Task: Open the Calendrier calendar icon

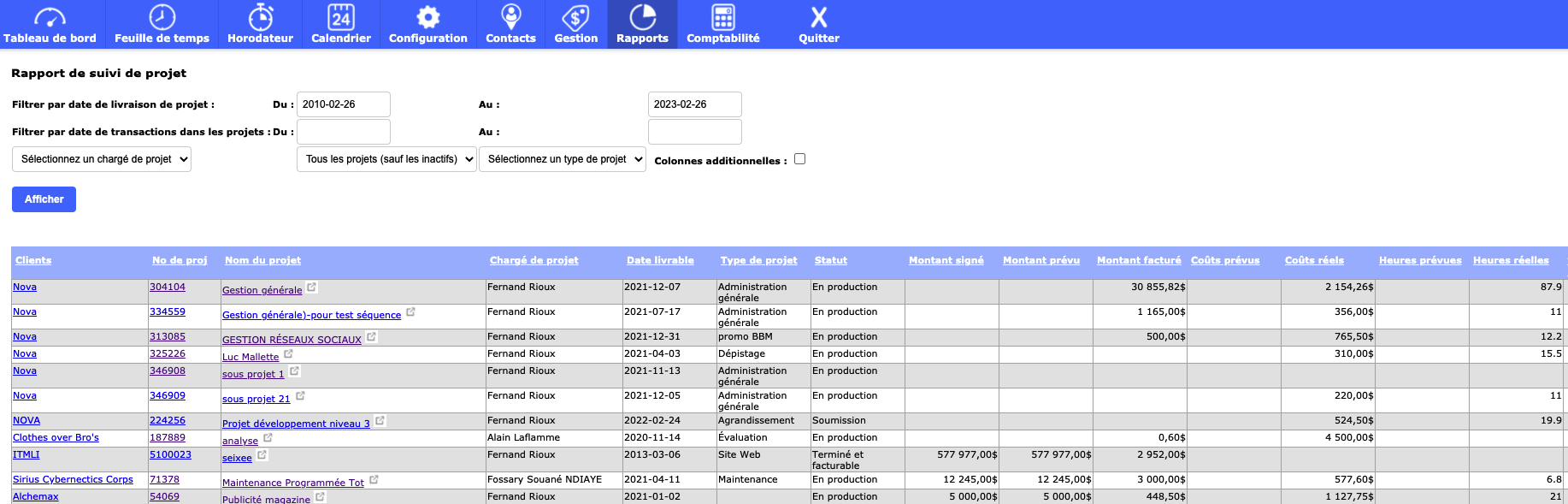Action: click(340, 17)
